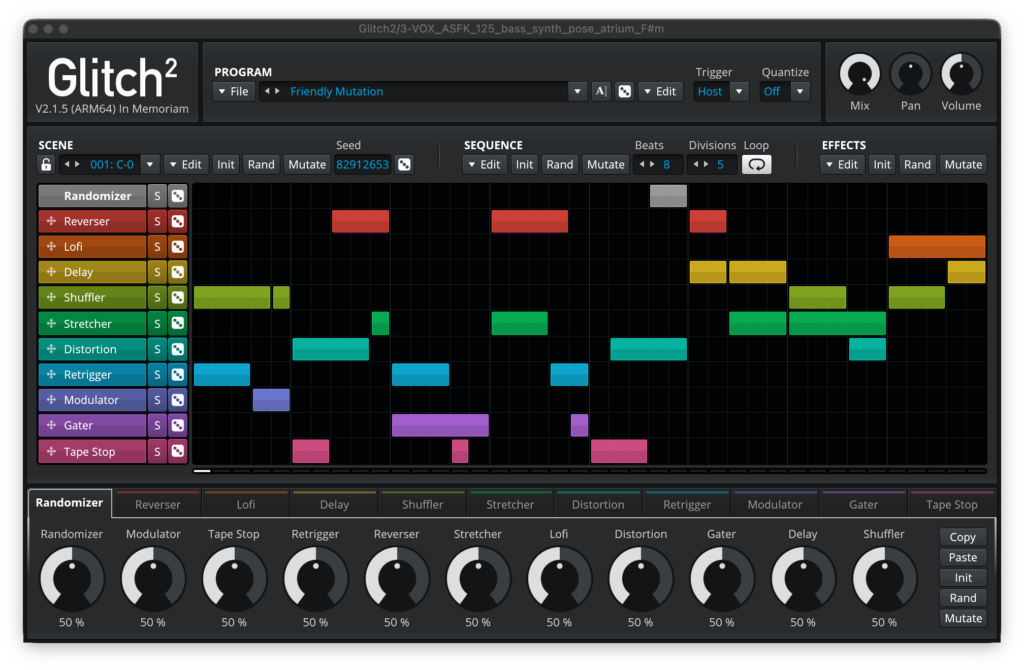Click the Mix knob
Screen dimensions: 1024x670
859,74
